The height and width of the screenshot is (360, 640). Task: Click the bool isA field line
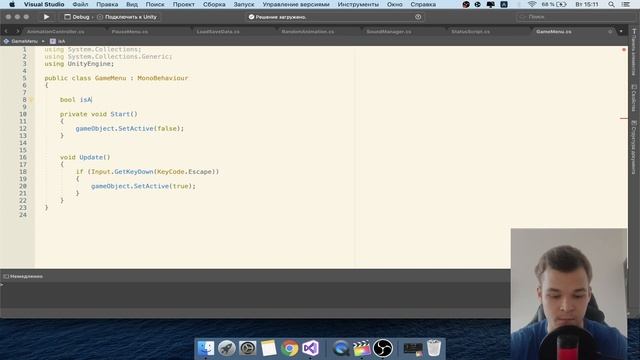point(76,100)
